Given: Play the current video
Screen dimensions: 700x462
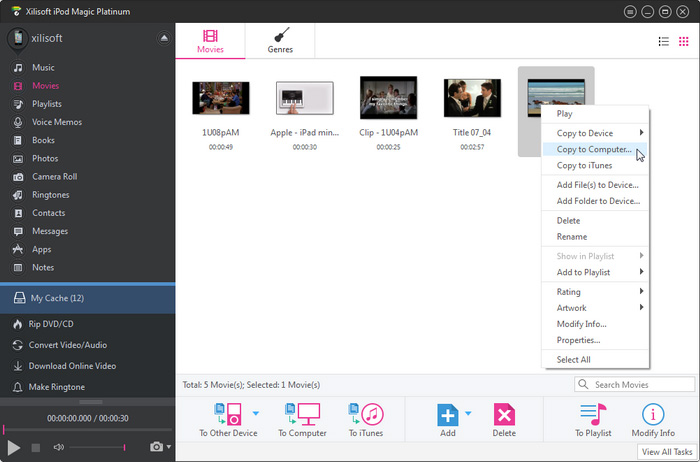Looking at the screenshot, I should pyautogui.click(x=13, y=447).
